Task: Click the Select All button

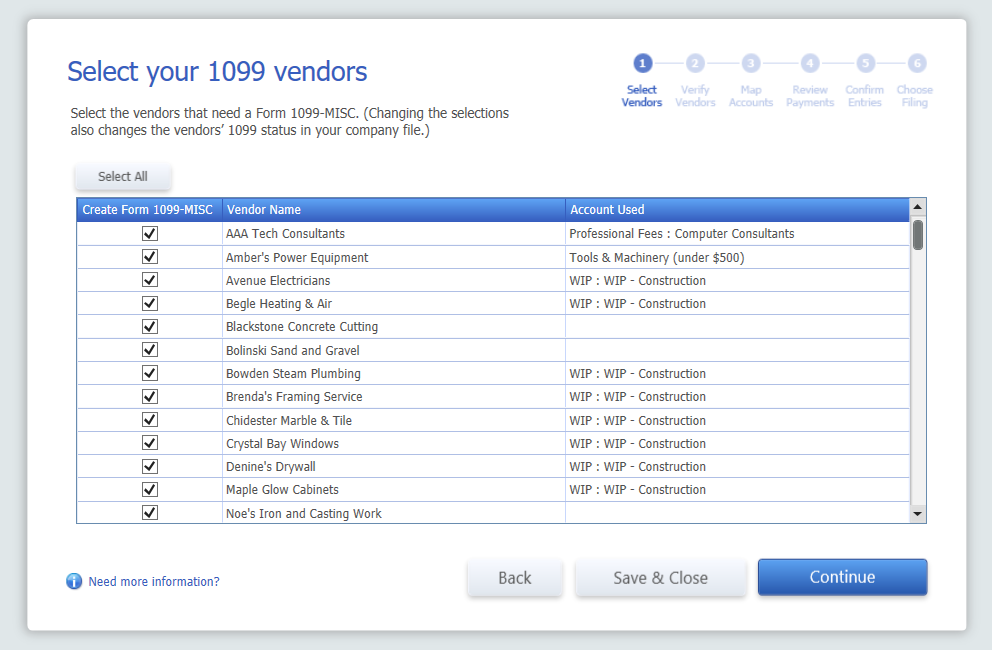Action: pyautogui.click(x=123, y=177)
